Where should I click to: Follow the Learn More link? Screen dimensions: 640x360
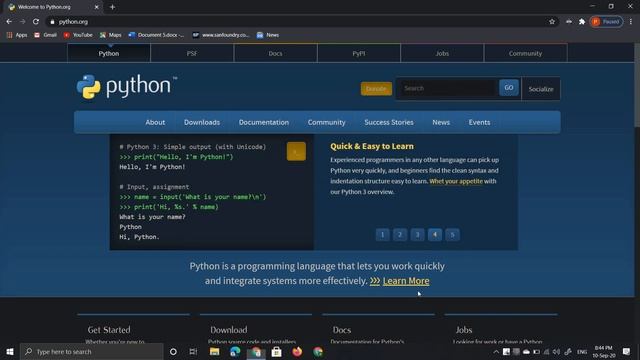tap(406, 281)
